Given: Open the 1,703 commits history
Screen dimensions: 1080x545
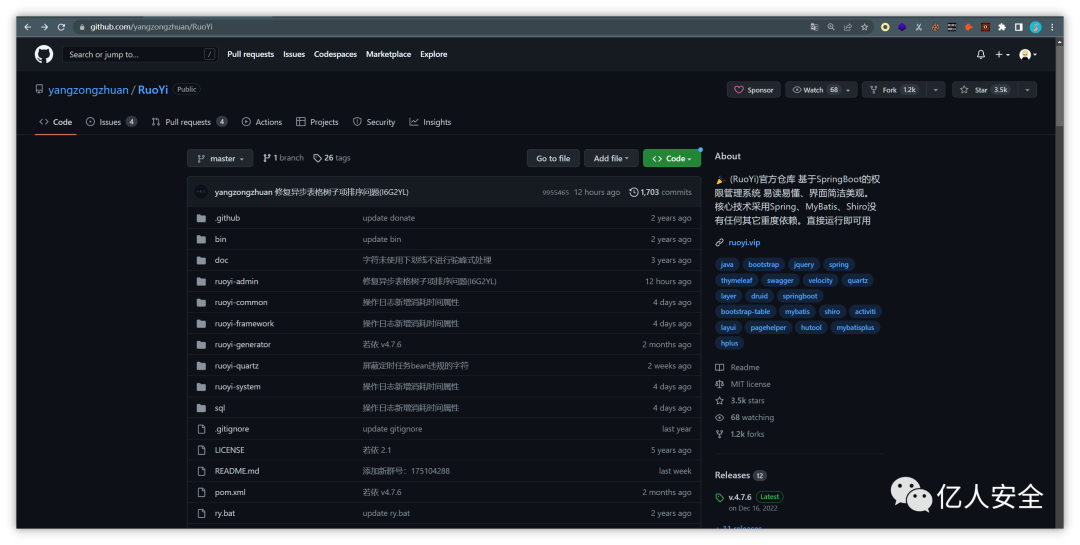Looking at the screenshot, I should coord(660,192).
